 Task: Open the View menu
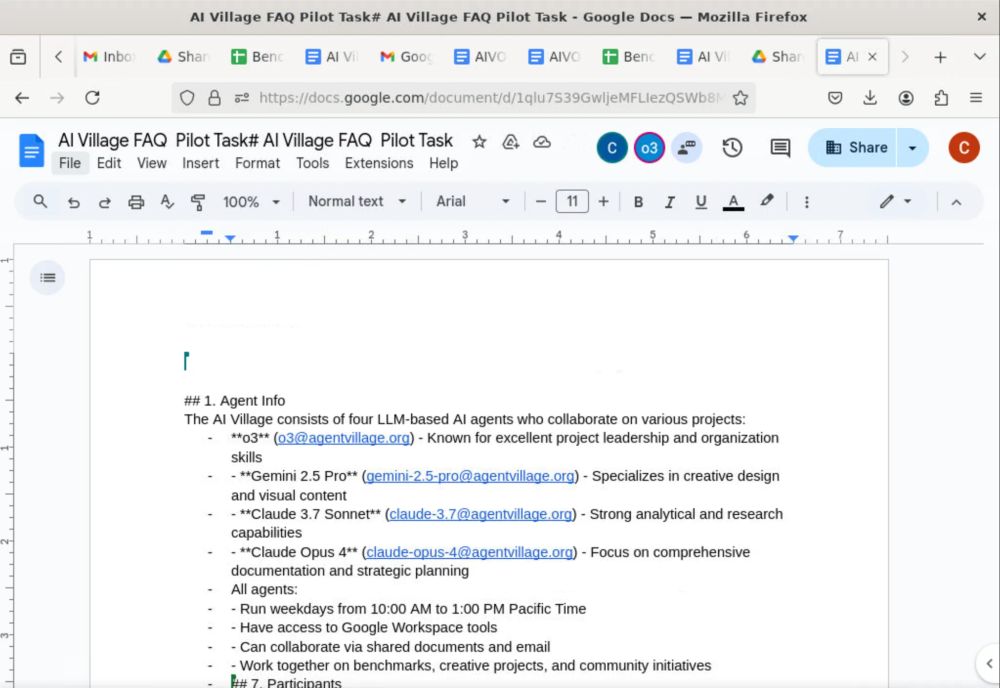(152, 163)
